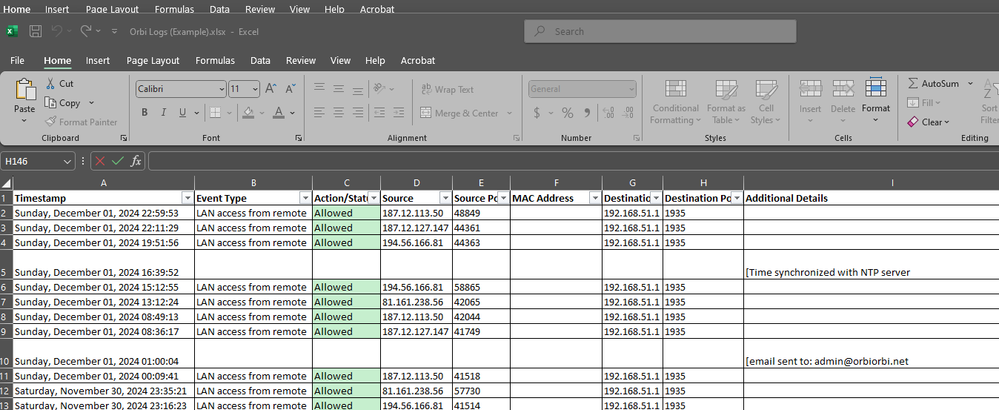Switch to Insert ribbon tab
This screenshot has width=999, height=410.
click(97, 60)
